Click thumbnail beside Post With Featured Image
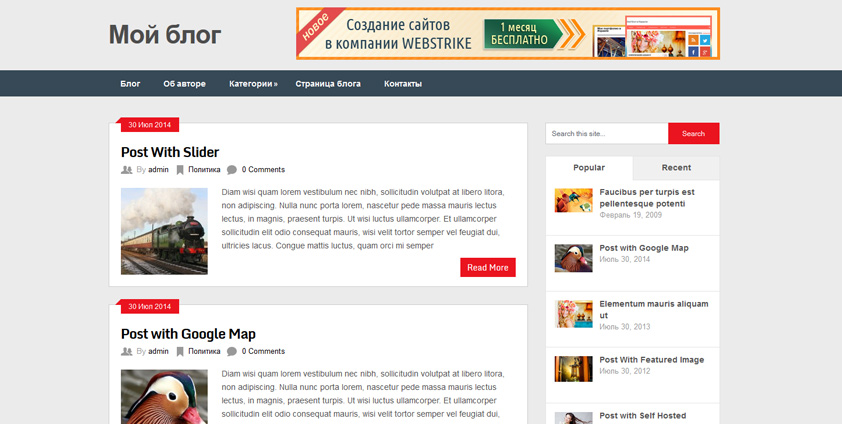 point(574,369)
